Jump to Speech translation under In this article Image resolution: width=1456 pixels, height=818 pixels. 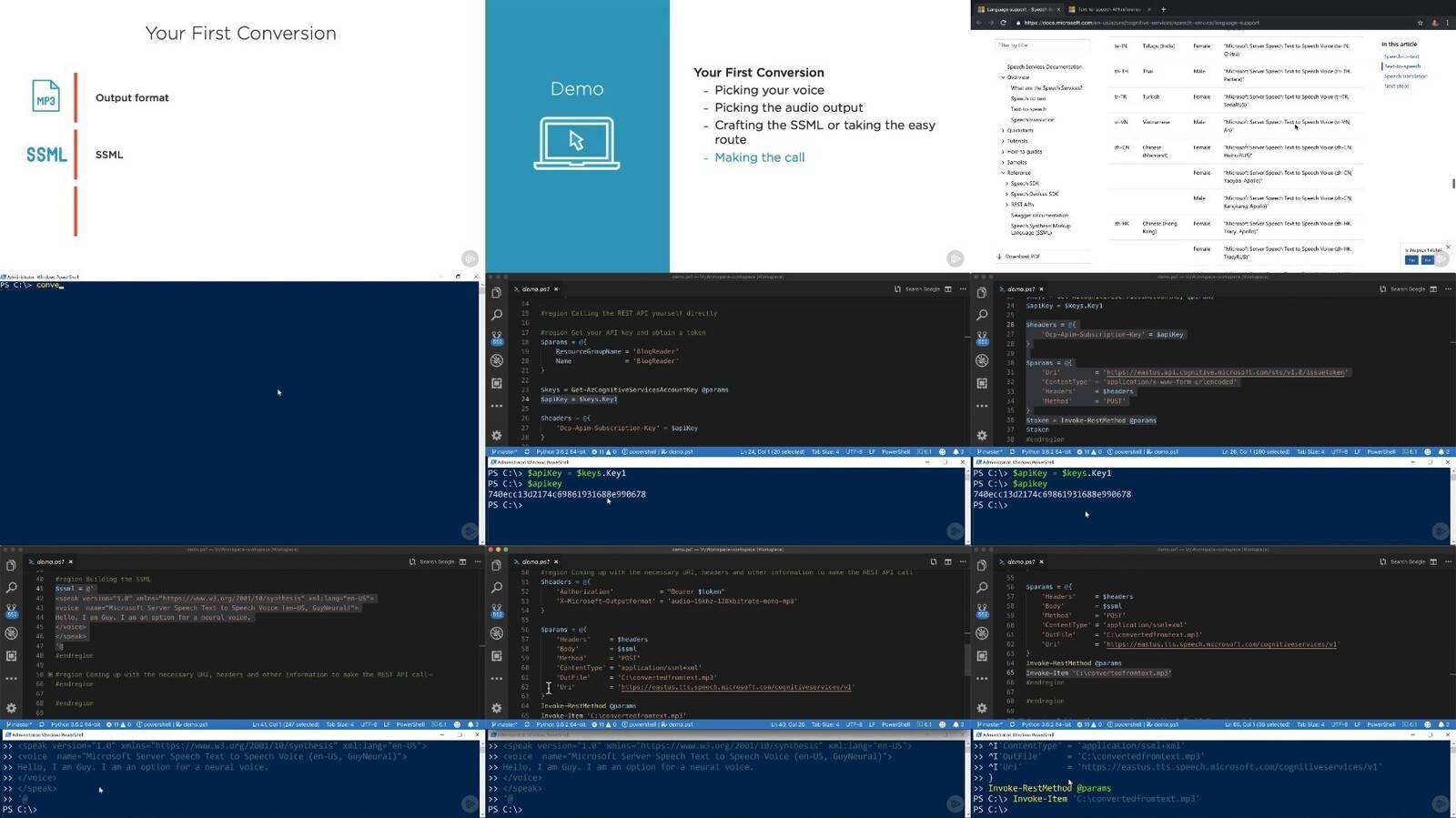tap(1405, 76)
